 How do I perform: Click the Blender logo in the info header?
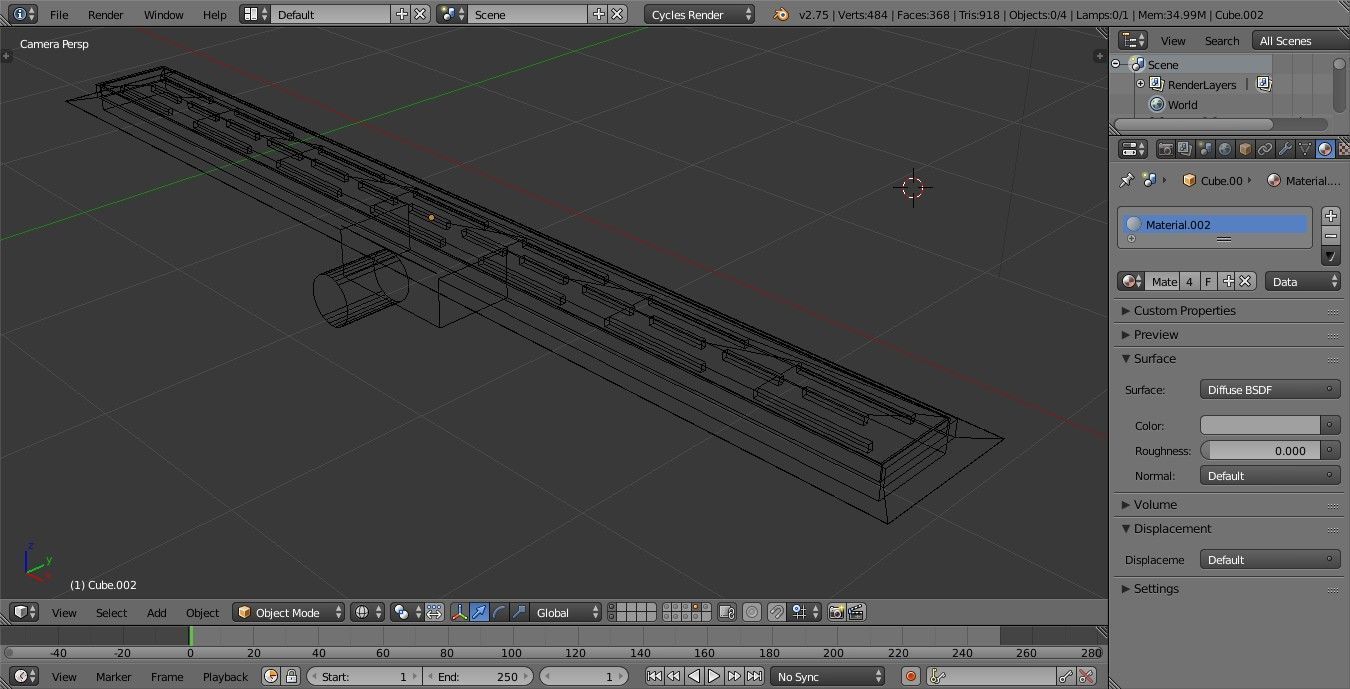click(780, 14)
